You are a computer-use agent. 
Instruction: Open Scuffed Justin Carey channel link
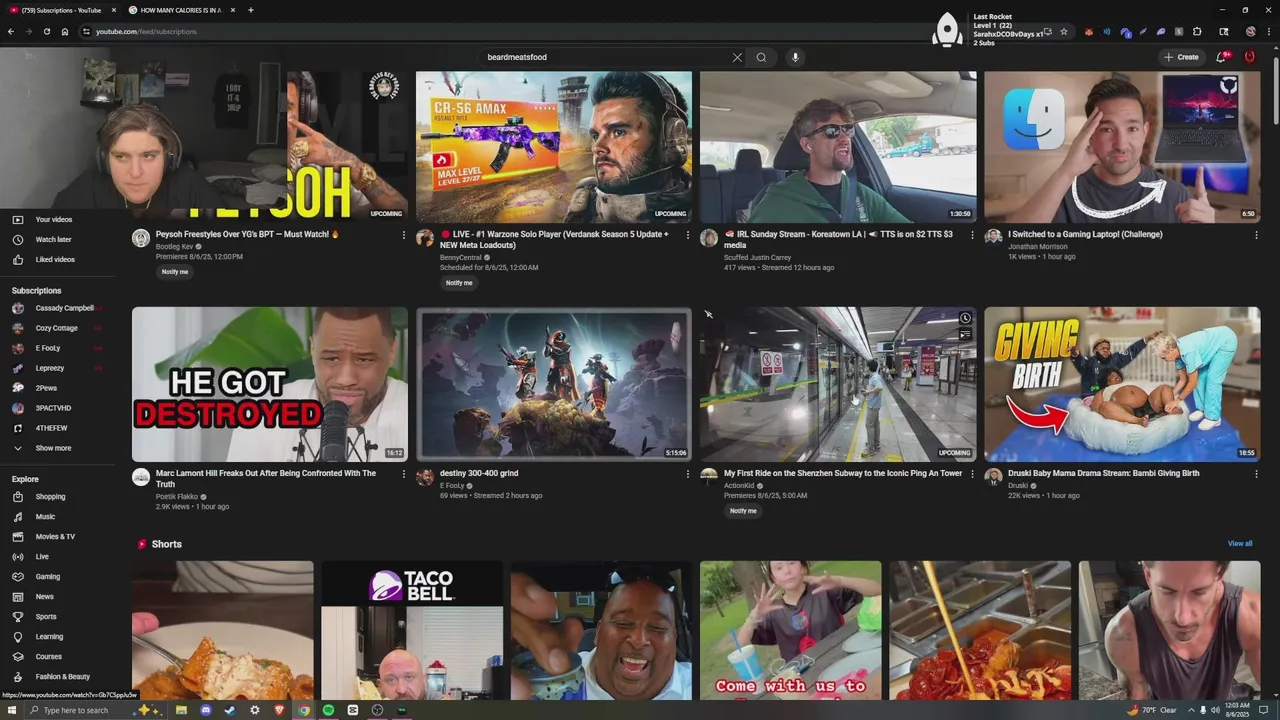point(757,257)
